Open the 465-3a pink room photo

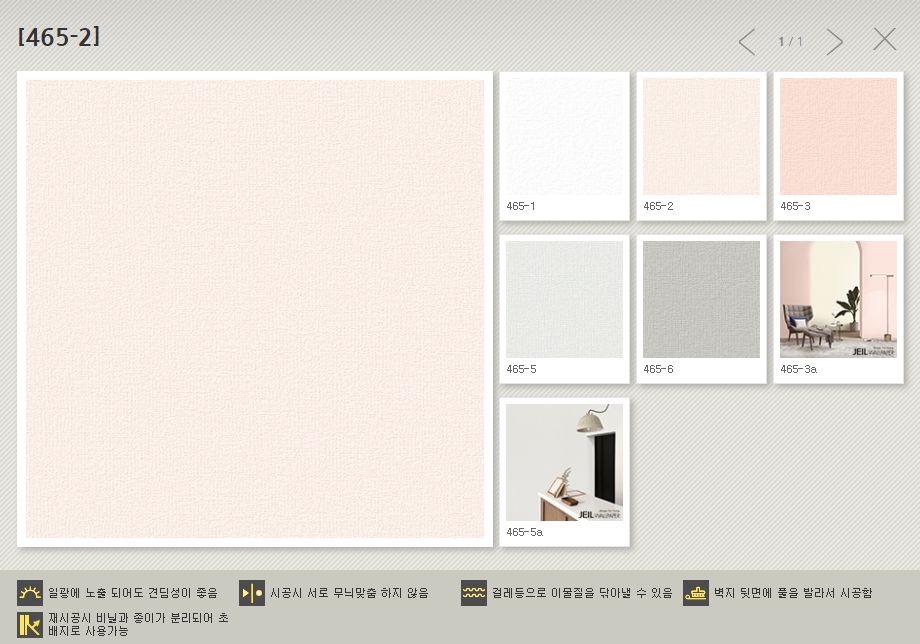point(838,299)
